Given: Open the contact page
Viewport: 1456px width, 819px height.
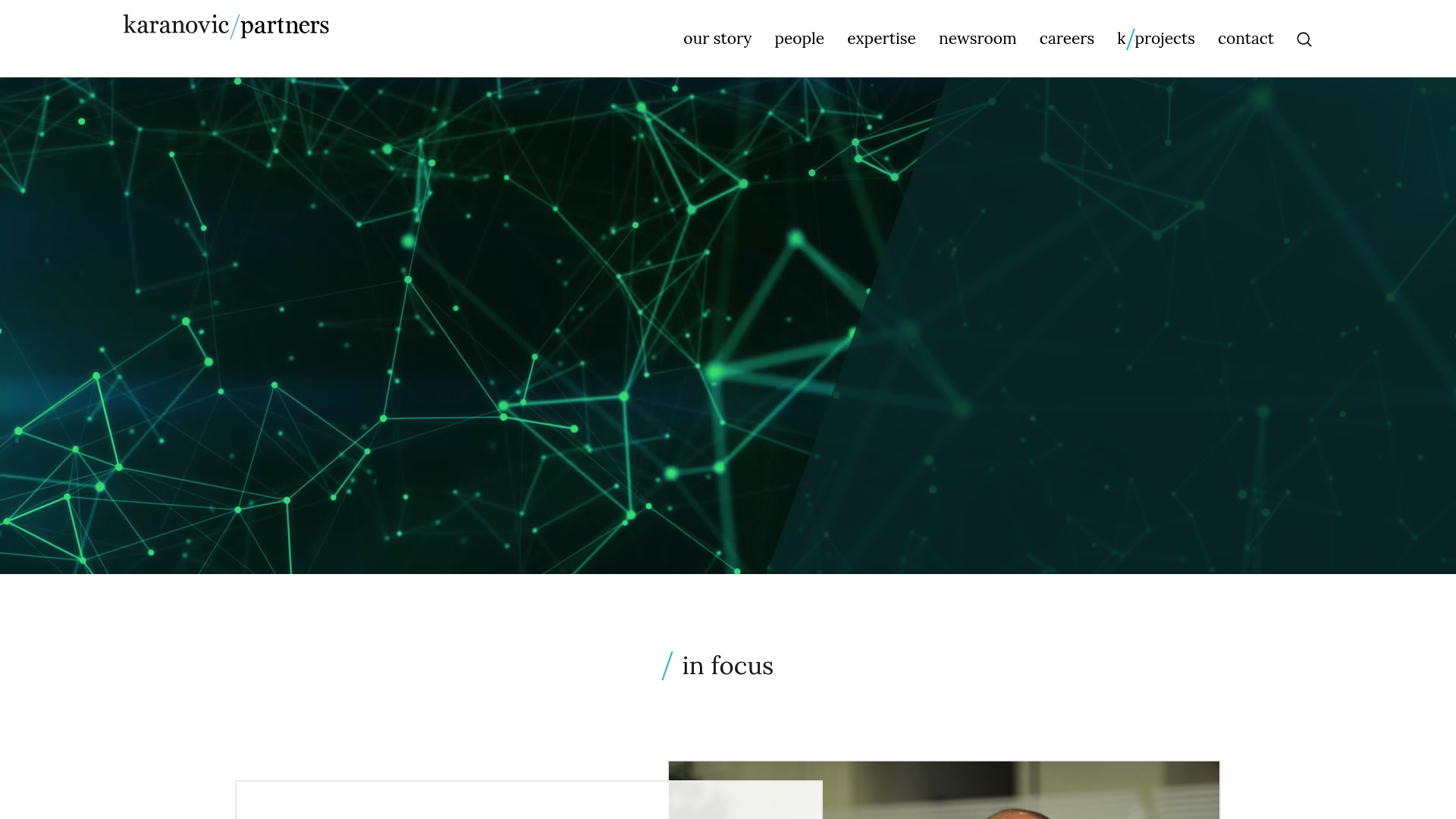Looking at the screenshot, I should coord(1245,39).
